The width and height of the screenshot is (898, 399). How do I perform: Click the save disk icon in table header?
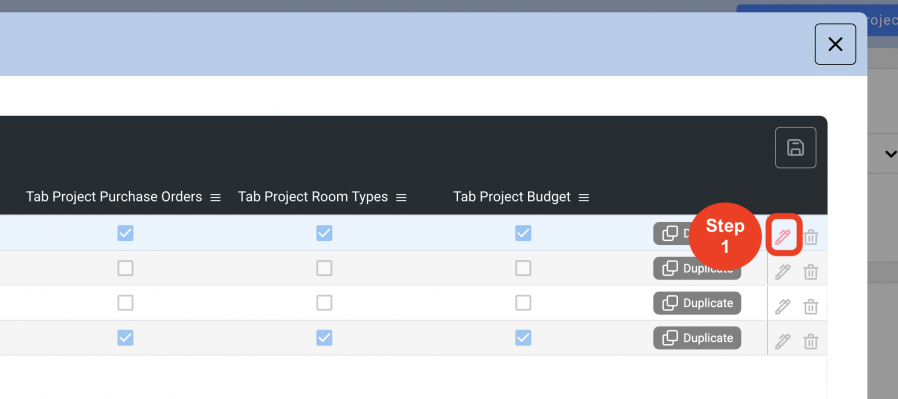tap(795, 148)
